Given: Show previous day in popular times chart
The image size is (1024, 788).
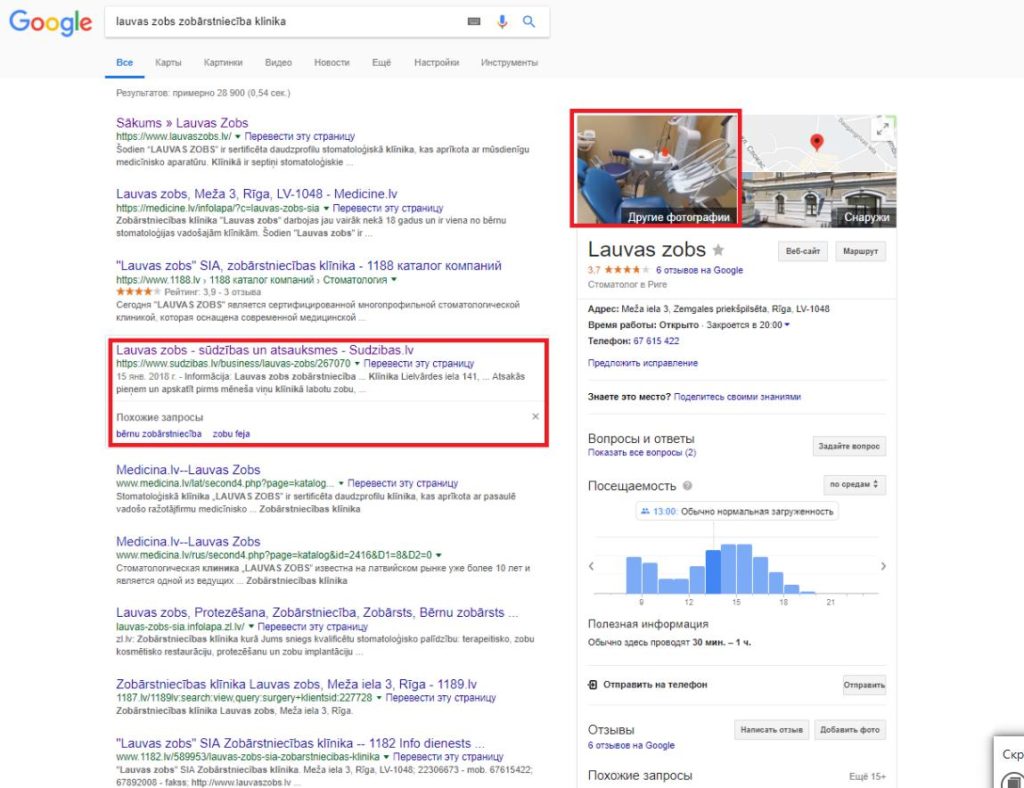Looking at the screenshot, I should (x=591, y=566).
